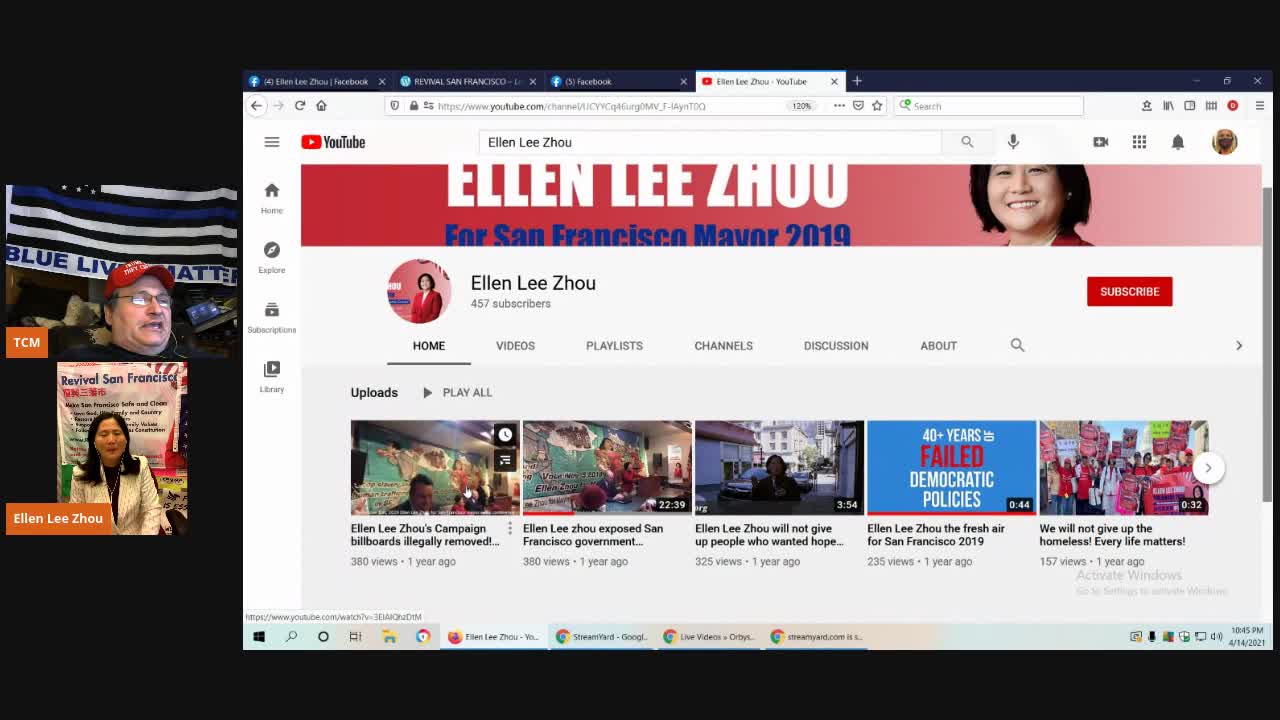Open 'the fresh air for San Francisco 2019' title
1280x720 pixels.
(x=936, y=535)
